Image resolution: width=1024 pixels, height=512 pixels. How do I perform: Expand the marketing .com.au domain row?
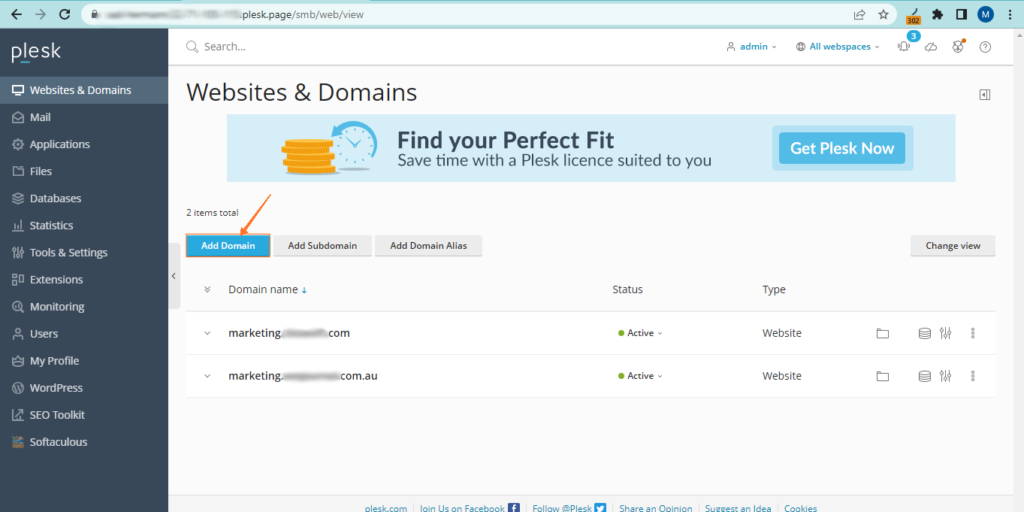[207, 376]
